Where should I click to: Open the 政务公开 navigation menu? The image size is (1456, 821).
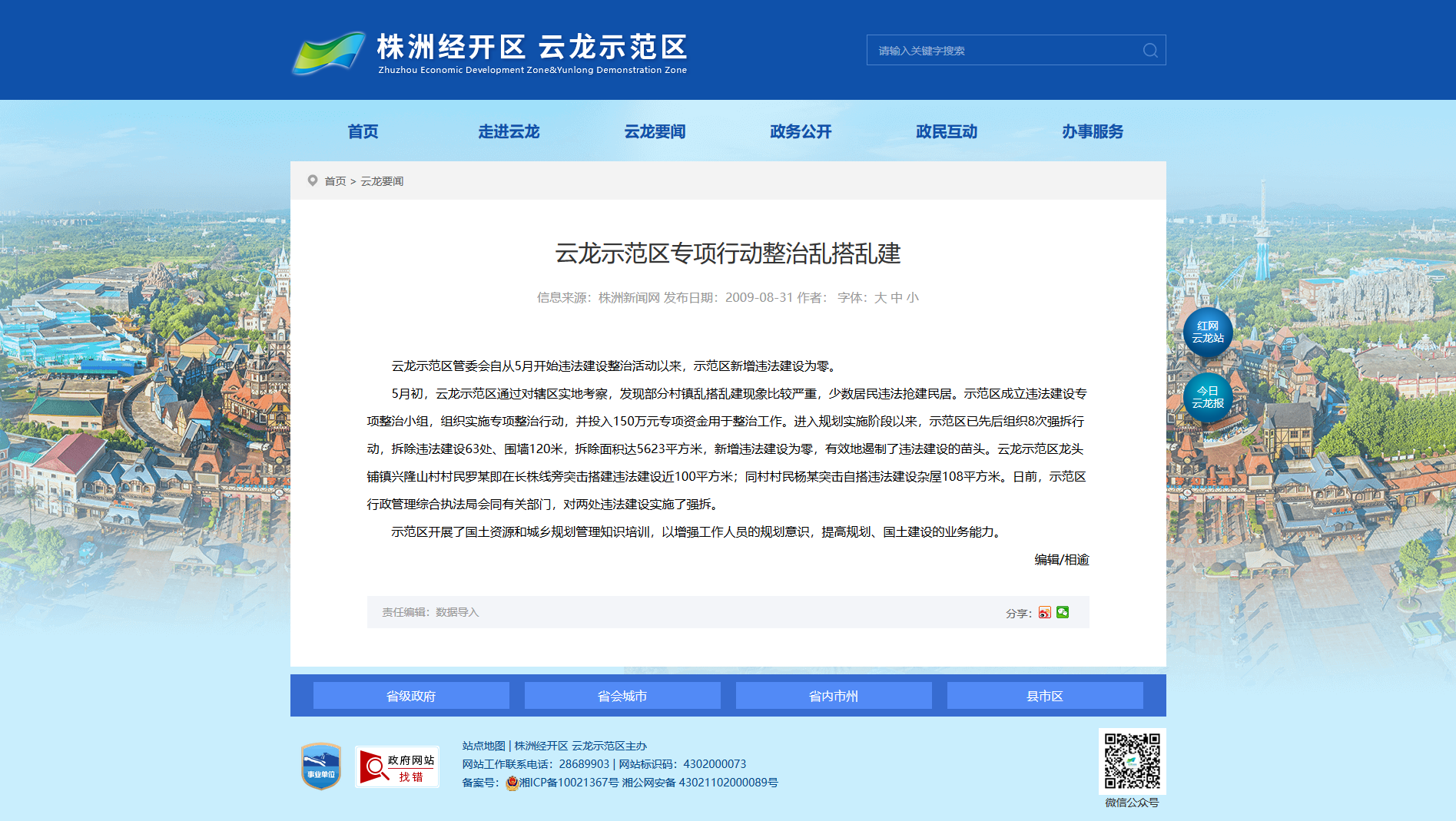tap(801, 131)
